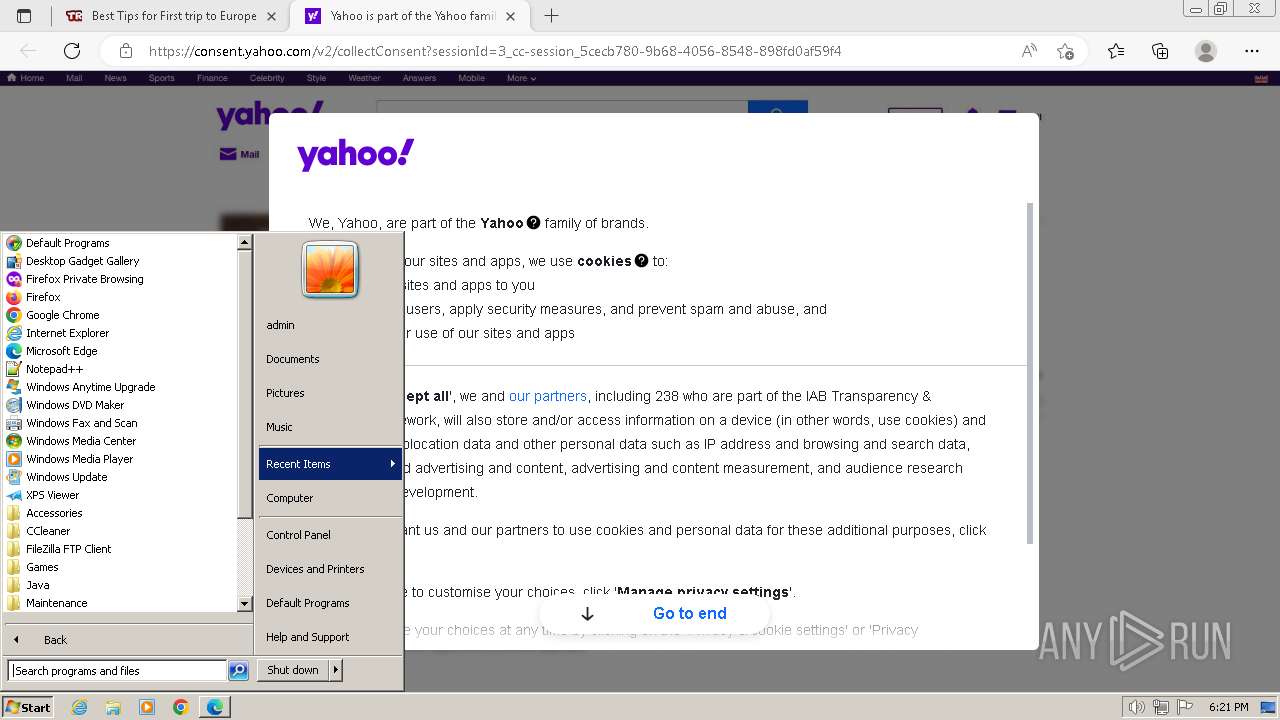Image resolution: width=1280 pixels, height=720 pixels.
Task: Click the Shut down button
Action: [293, 670]
